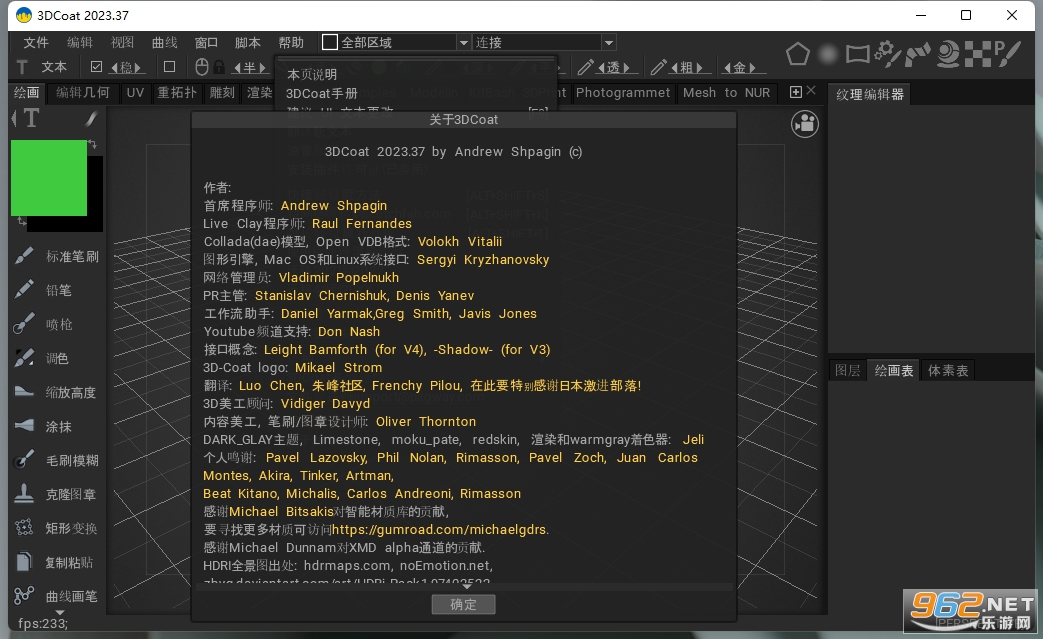Confirm the about dialog with 确定
This screenshot has height=639, width=1043.
pos(463,604)
